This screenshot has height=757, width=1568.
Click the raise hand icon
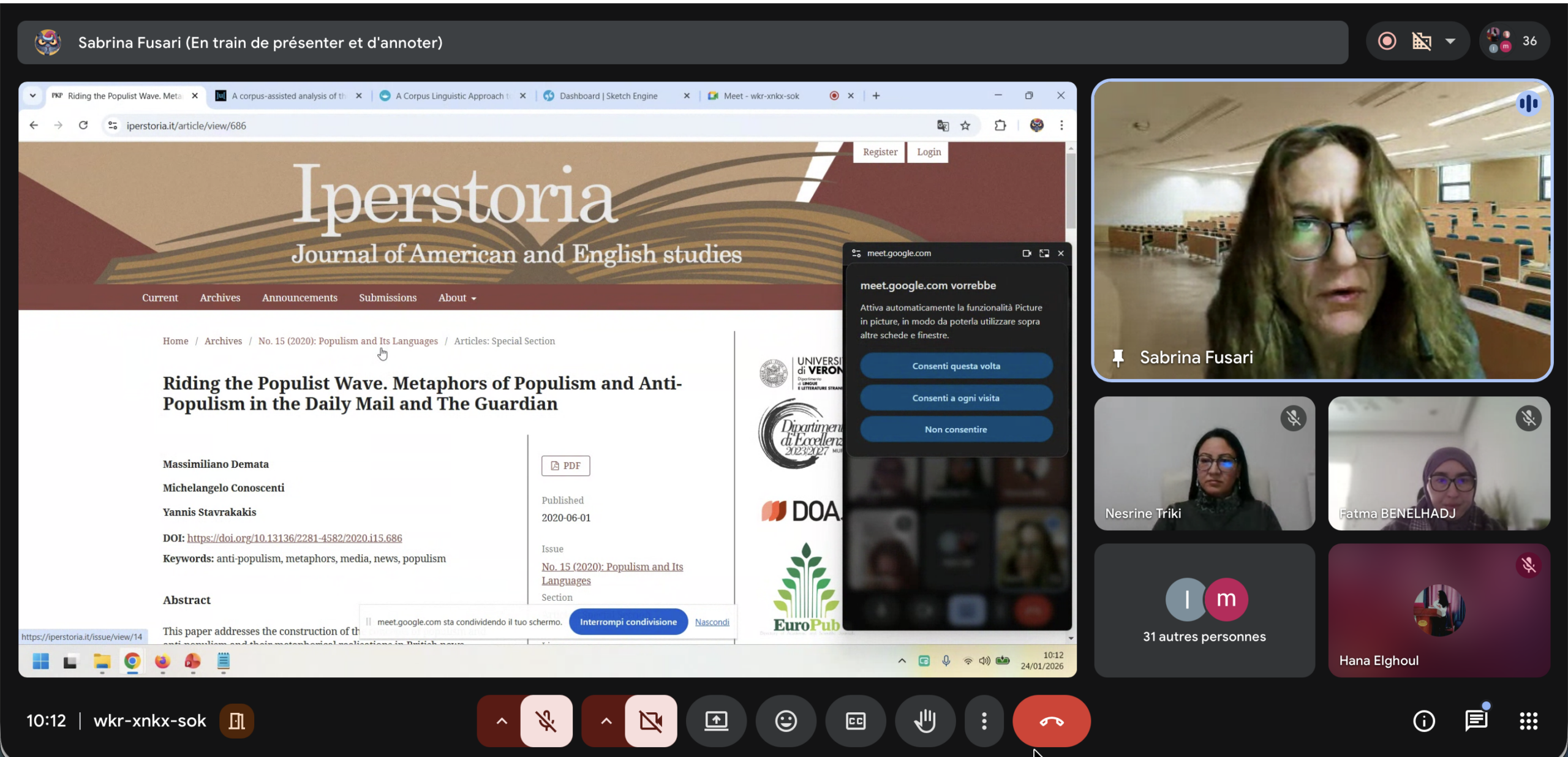(925, 721)
